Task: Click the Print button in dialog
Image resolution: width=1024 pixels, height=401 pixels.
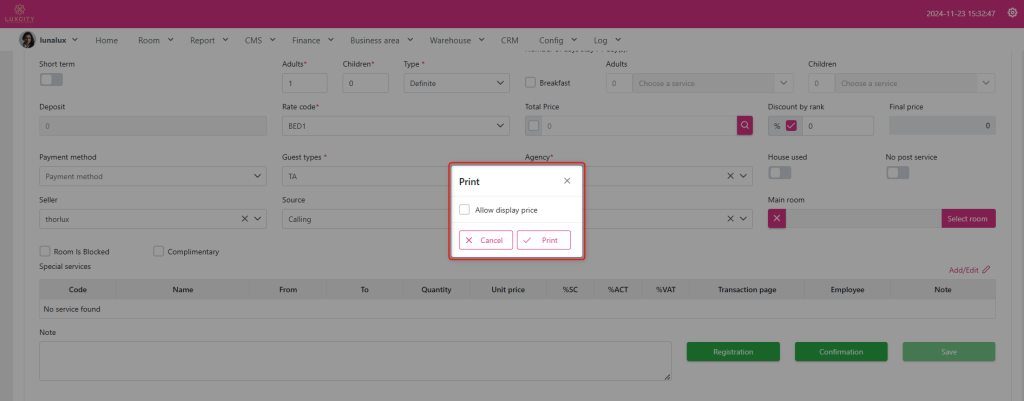Action: [x=543, y=240]
